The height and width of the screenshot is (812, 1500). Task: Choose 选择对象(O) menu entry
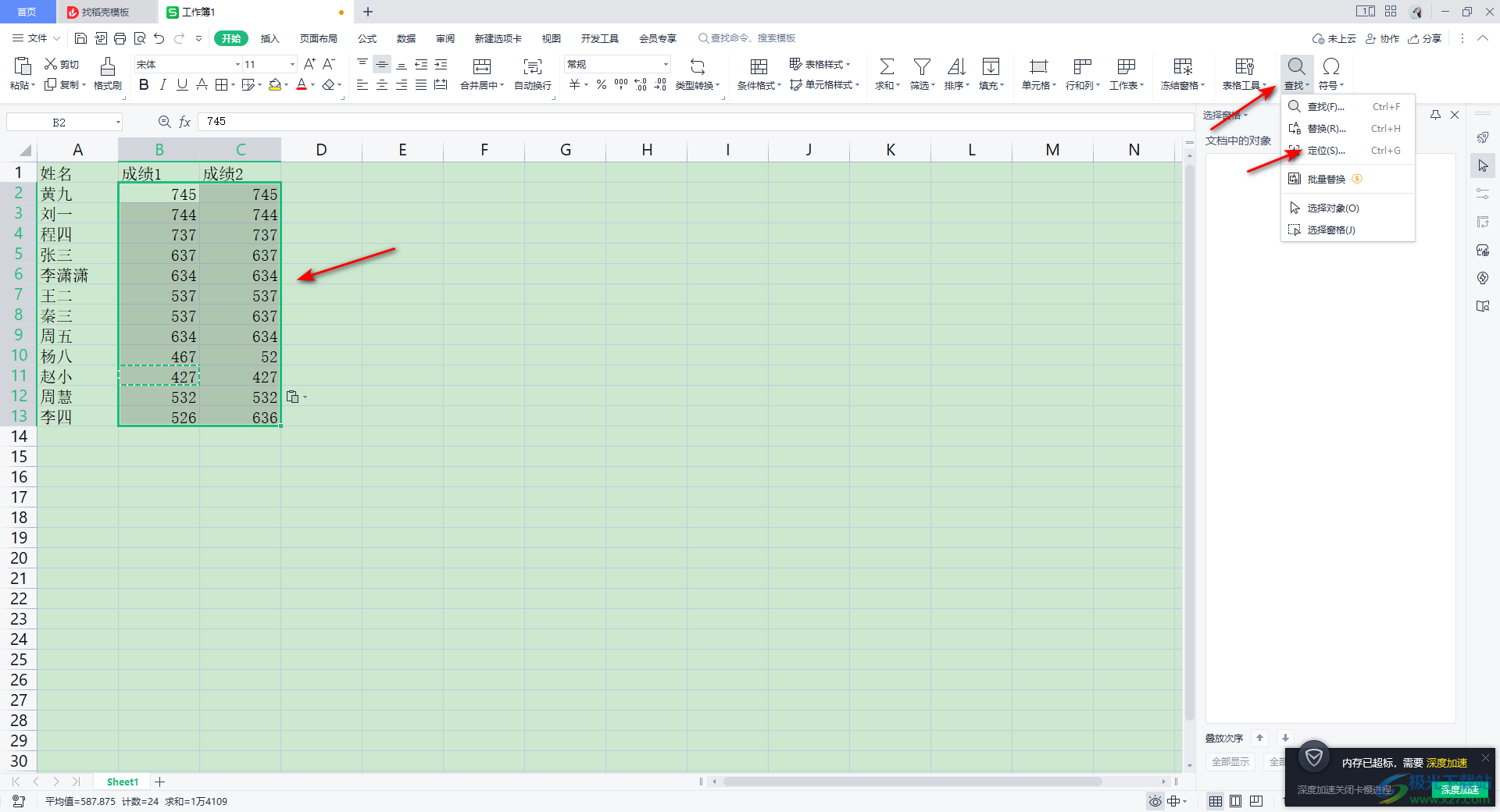tap(1348, 208)
